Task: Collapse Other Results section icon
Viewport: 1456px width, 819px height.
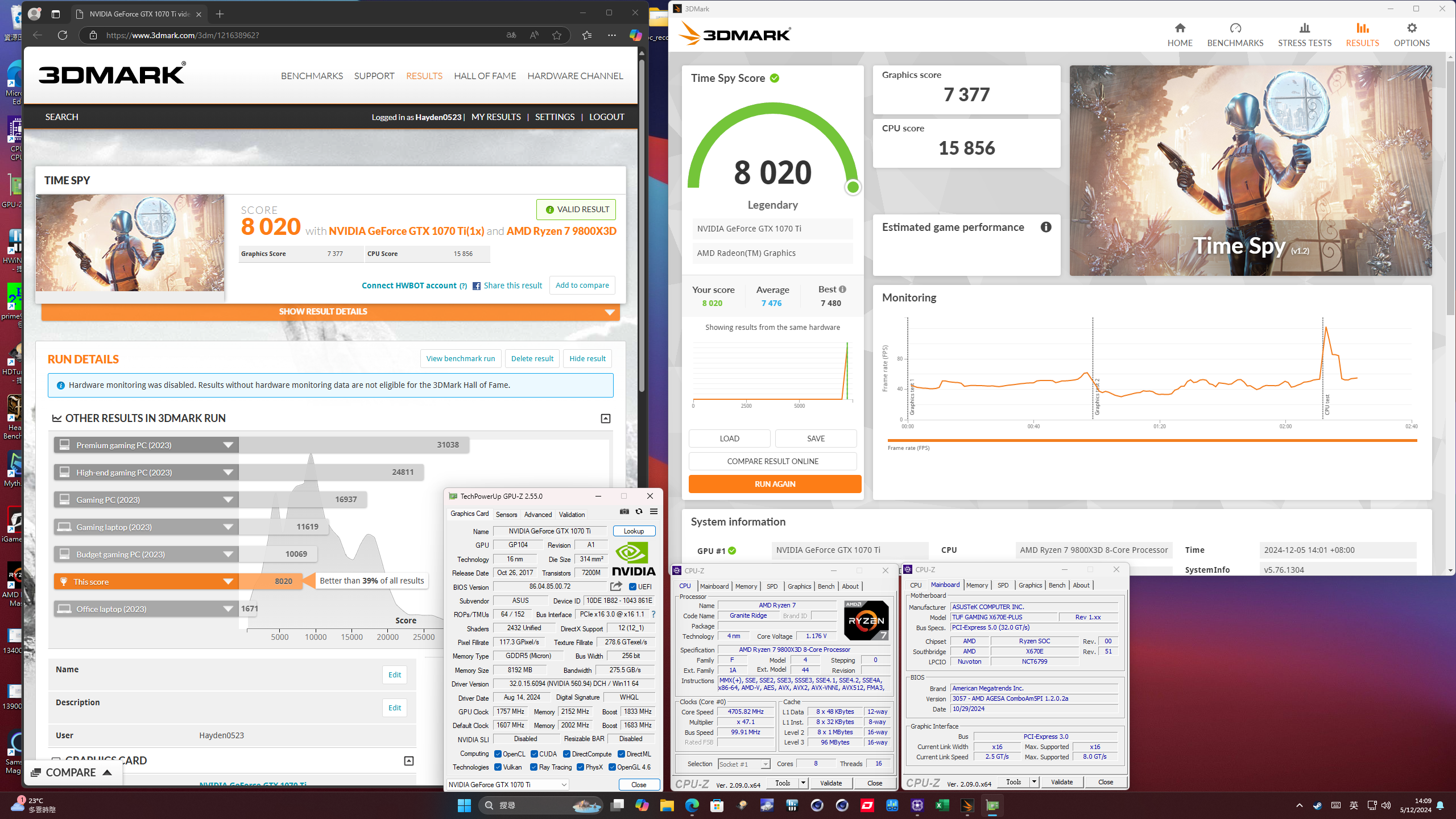Action: tap(606, 419)
